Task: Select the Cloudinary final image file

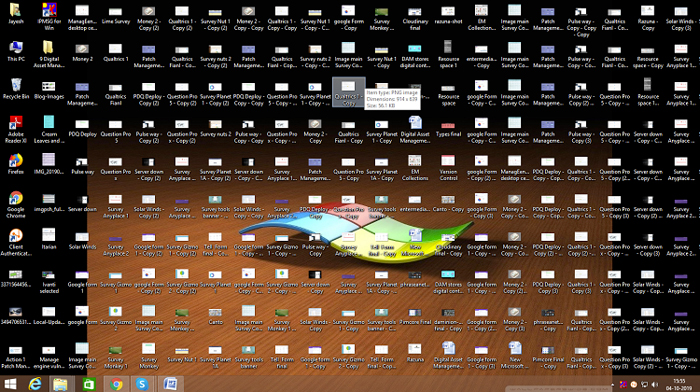Action: tap(415, 18)
